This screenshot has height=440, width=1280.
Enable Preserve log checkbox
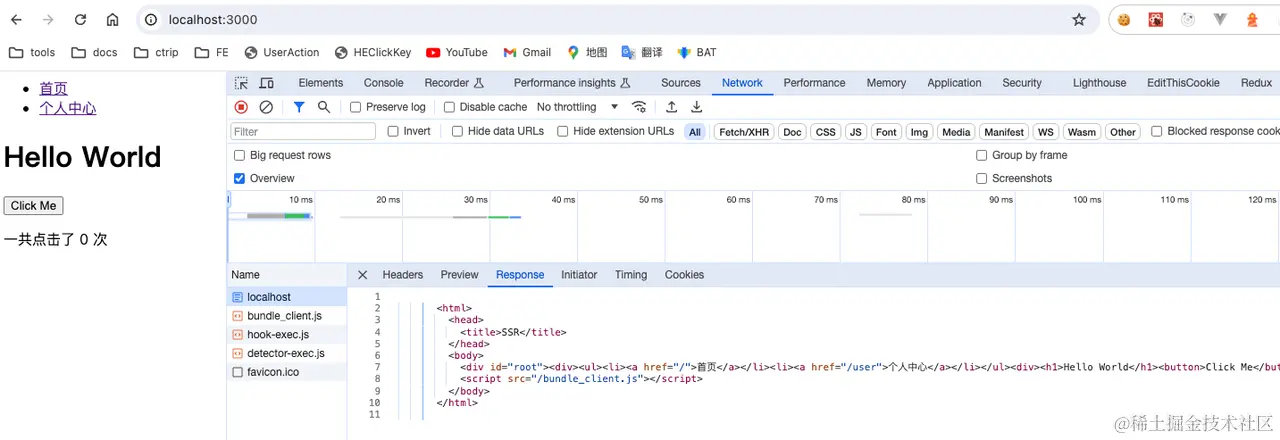click(355, 107)
